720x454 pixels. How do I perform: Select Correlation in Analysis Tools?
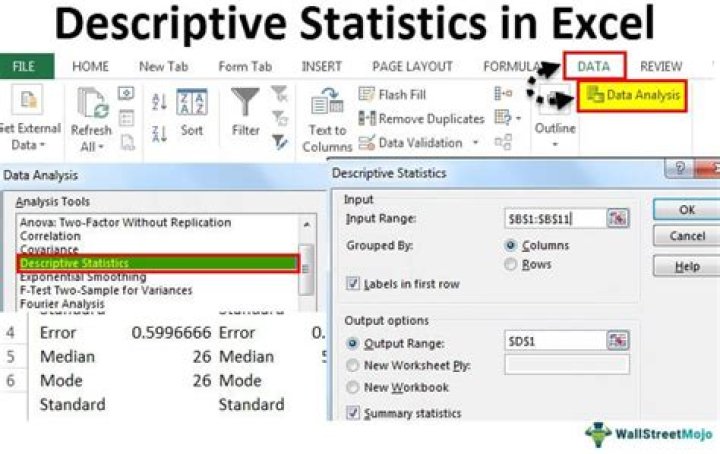coord(50,236)
